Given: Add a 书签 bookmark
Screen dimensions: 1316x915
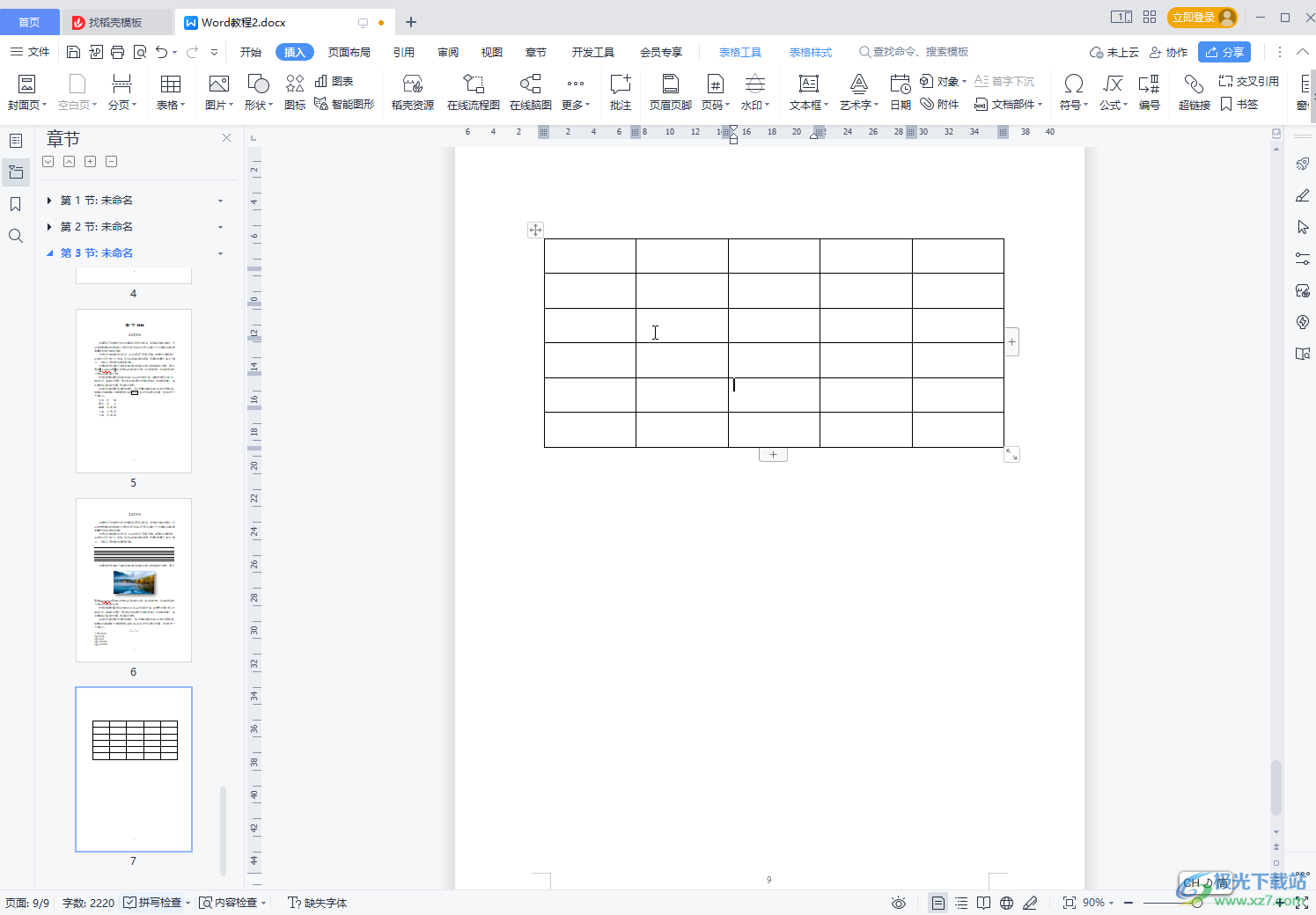Looking at the screenshot, I should (1239, 104).
